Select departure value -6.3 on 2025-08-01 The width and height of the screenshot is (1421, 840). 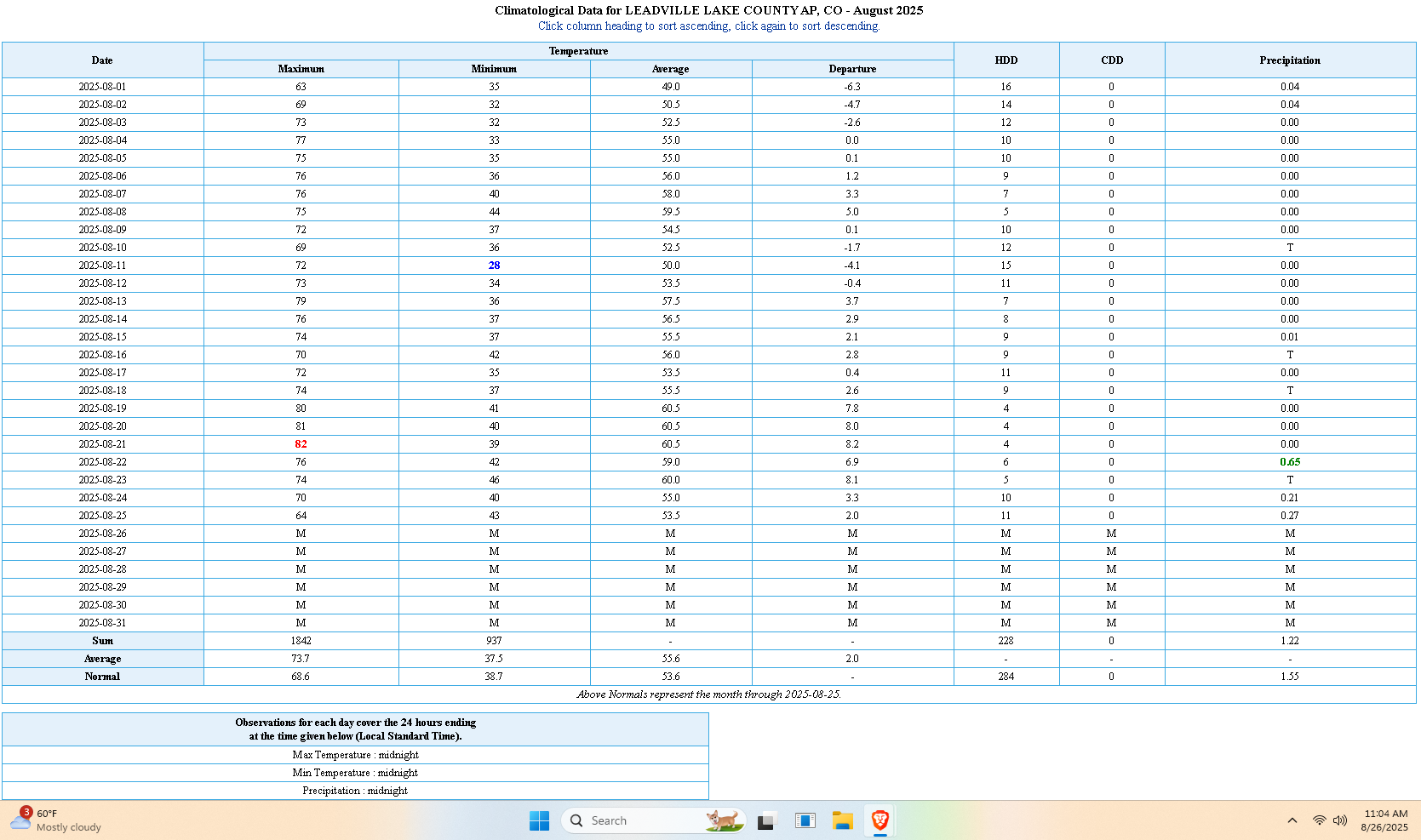coord(852,87)
